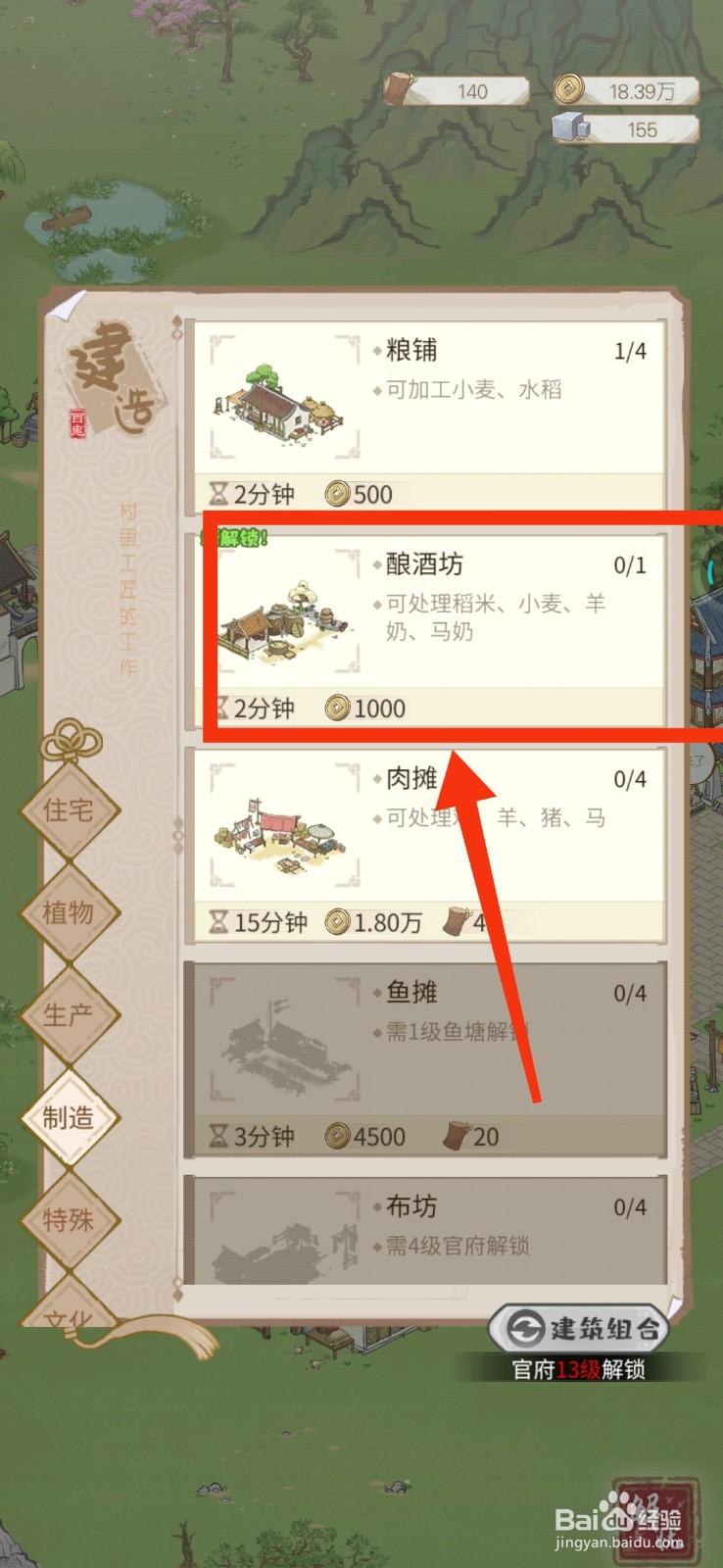
Task: Tap the 18.39万 coin balance bar
Action: click(626, 91)
